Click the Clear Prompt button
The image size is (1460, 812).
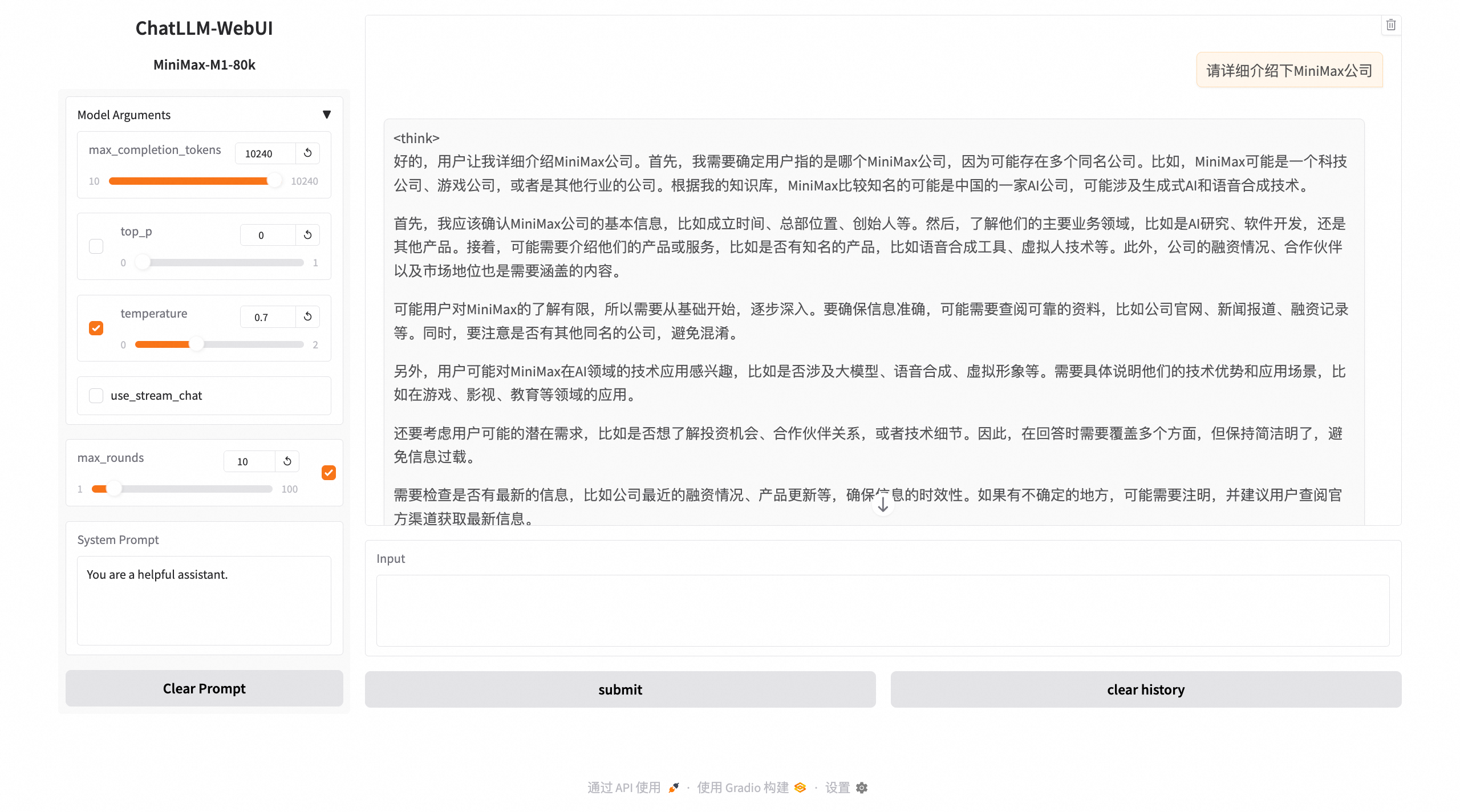click(204, 688)
